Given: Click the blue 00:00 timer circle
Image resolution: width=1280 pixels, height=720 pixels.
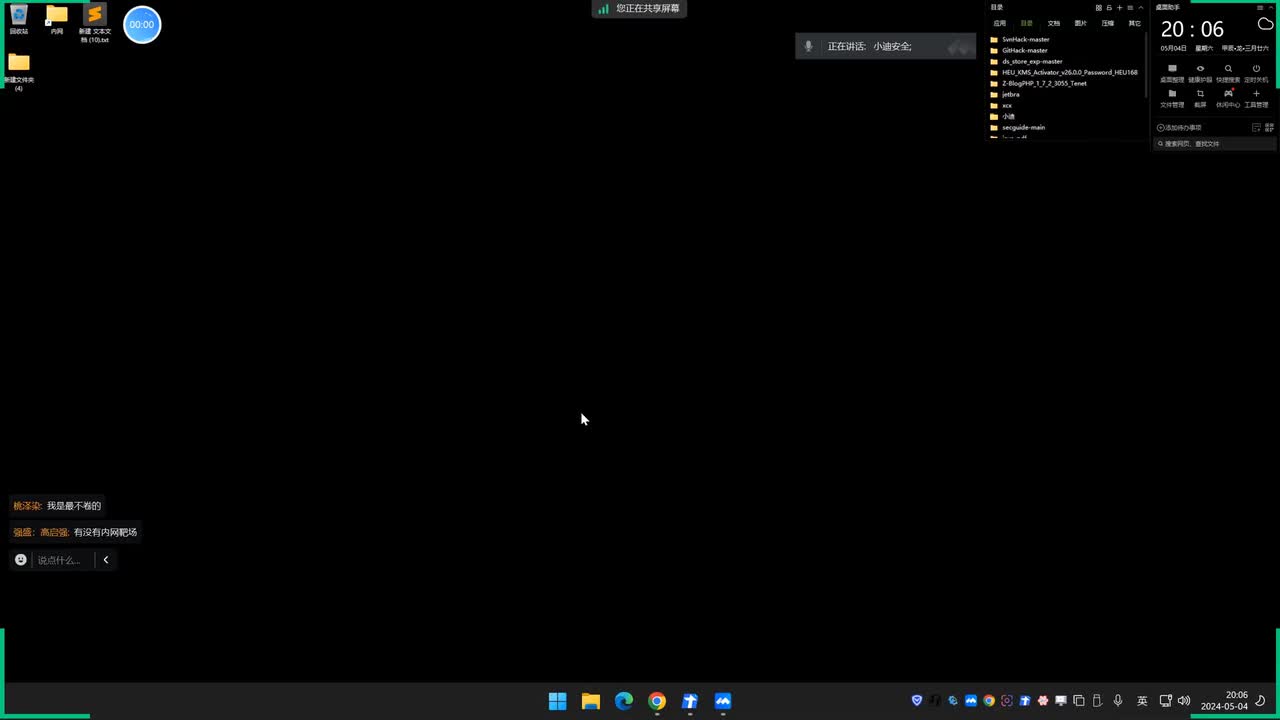Looking at the screenshot, I should point(142,25).
